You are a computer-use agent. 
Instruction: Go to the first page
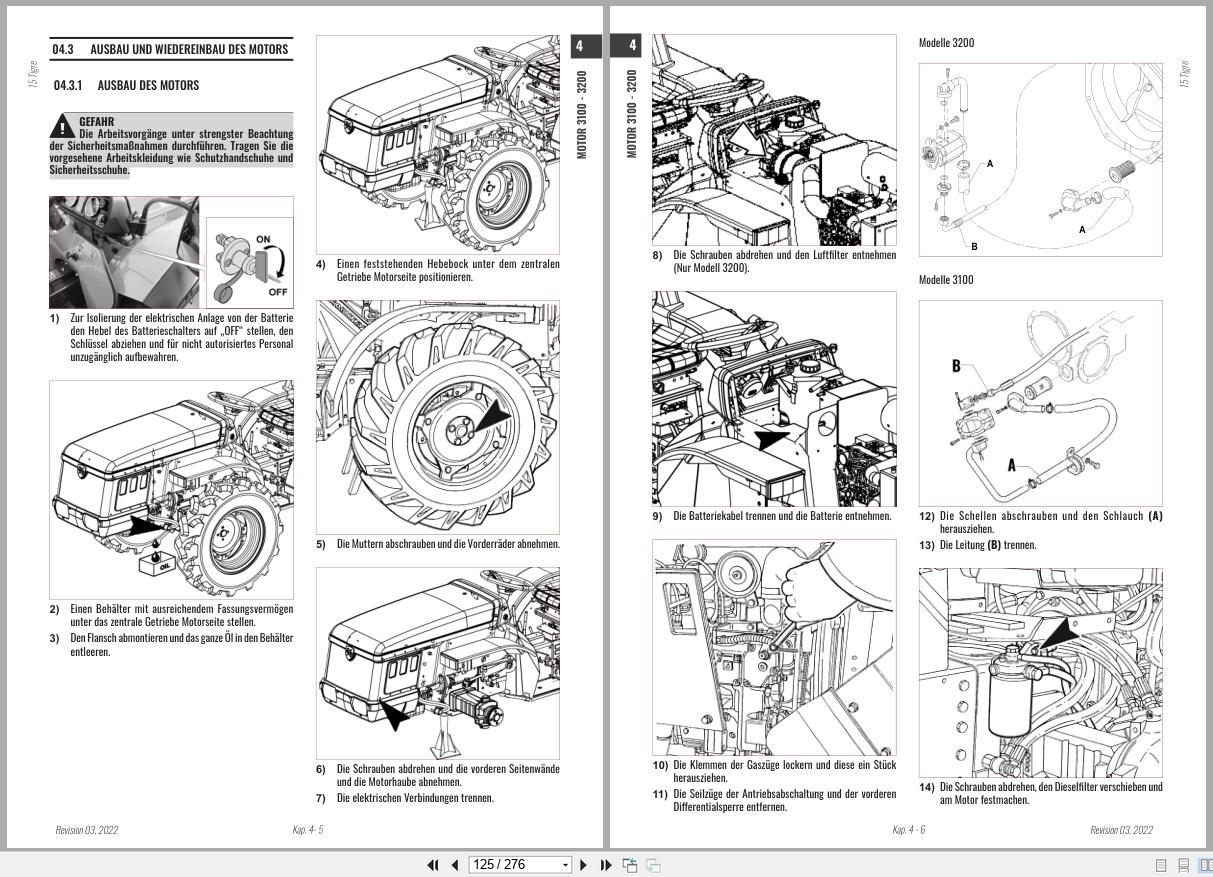[433, 865]
